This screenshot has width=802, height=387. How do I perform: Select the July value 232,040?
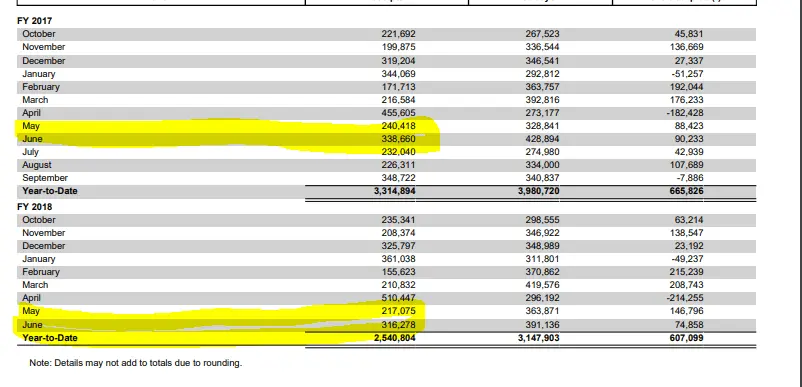(x=398, y=152)
